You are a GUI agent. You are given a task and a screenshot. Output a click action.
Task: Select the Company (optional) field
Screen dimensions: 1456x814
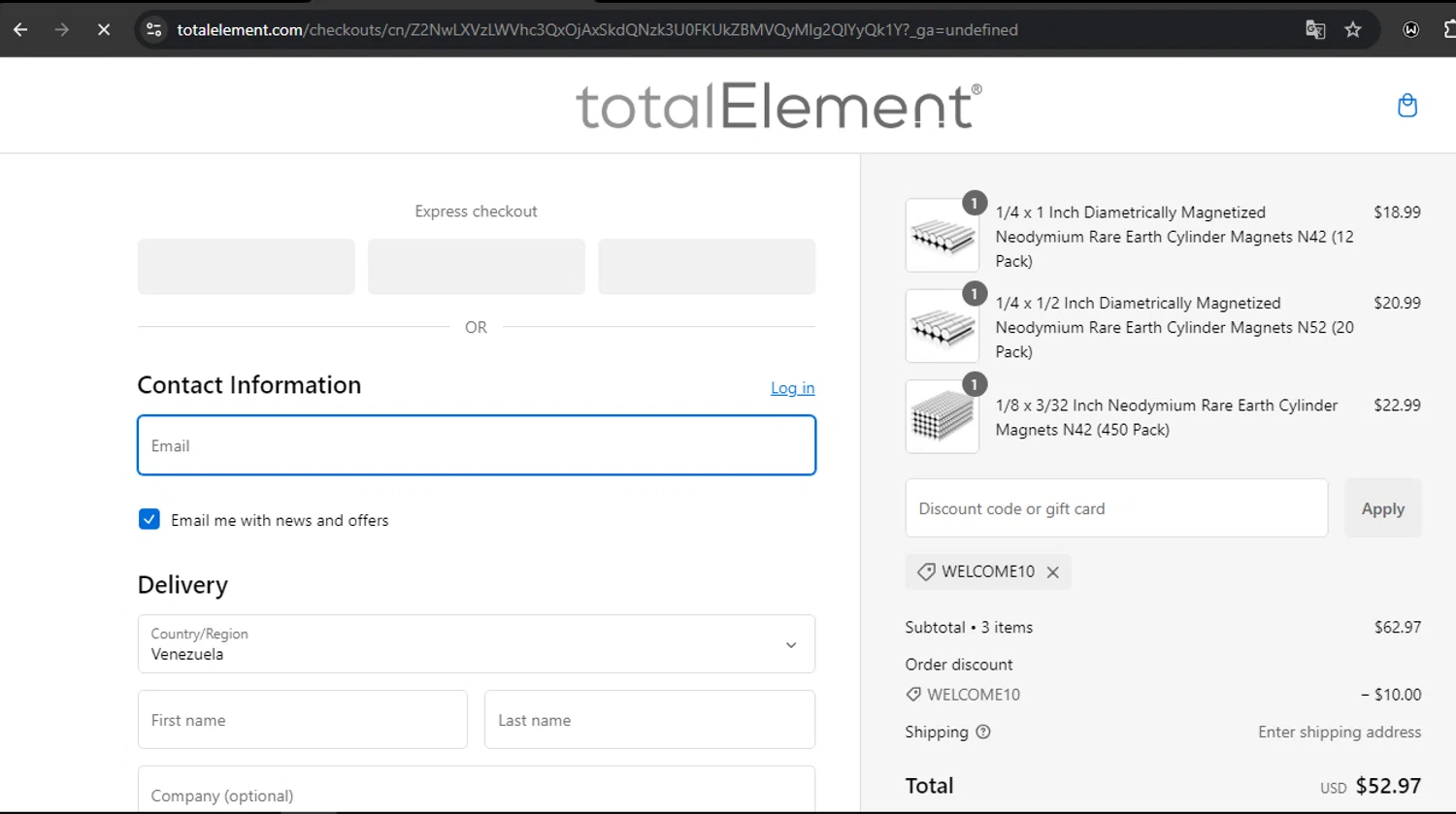coord(477,790)
